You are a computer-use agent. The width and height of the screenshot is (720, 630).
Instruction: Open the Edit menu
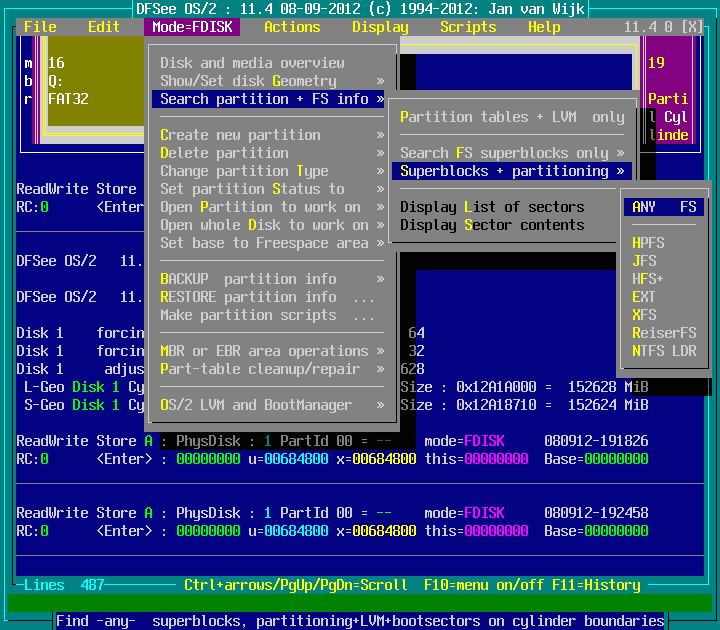point(104,27)
